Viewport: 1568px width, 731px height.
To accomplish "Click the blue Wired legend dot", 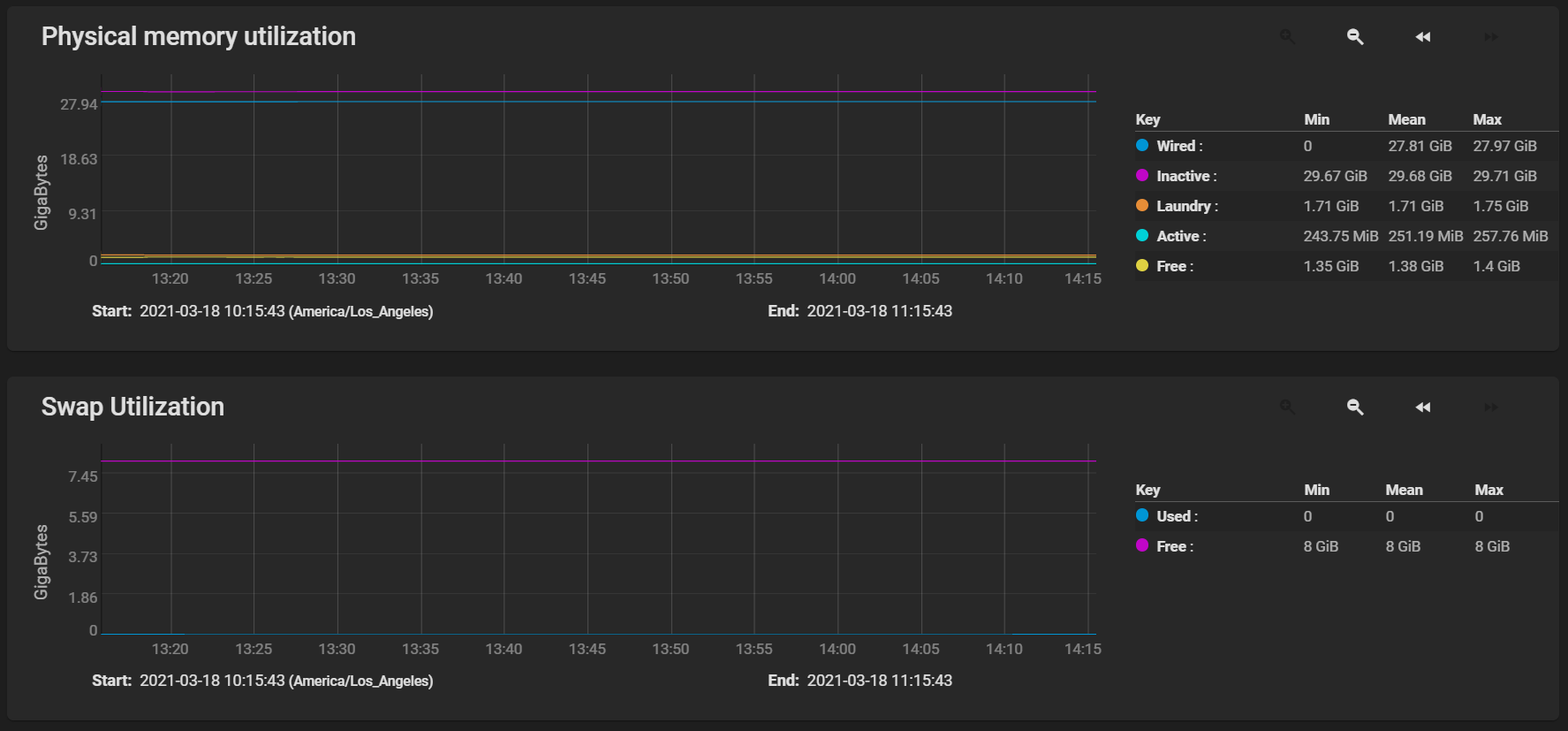I will pos(1142,145).
